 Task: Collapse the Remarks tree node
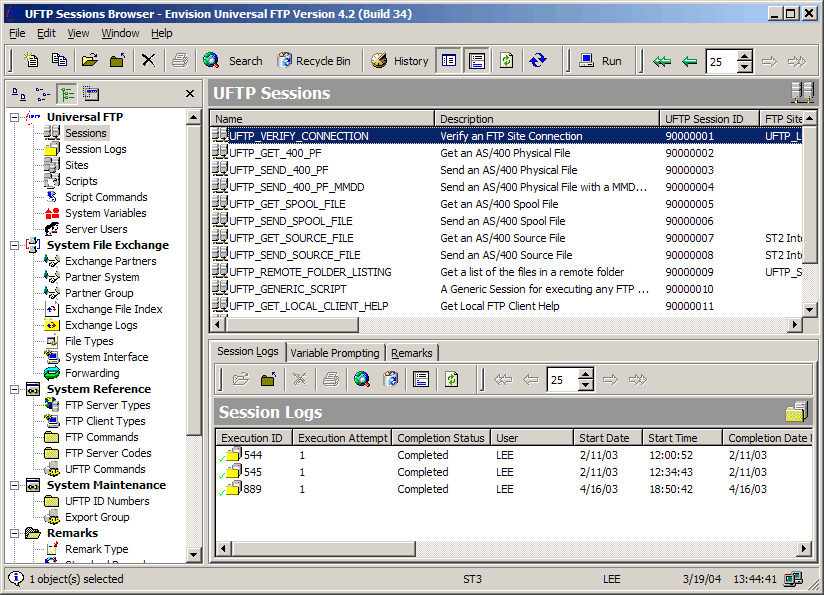(x=15, y=534)
